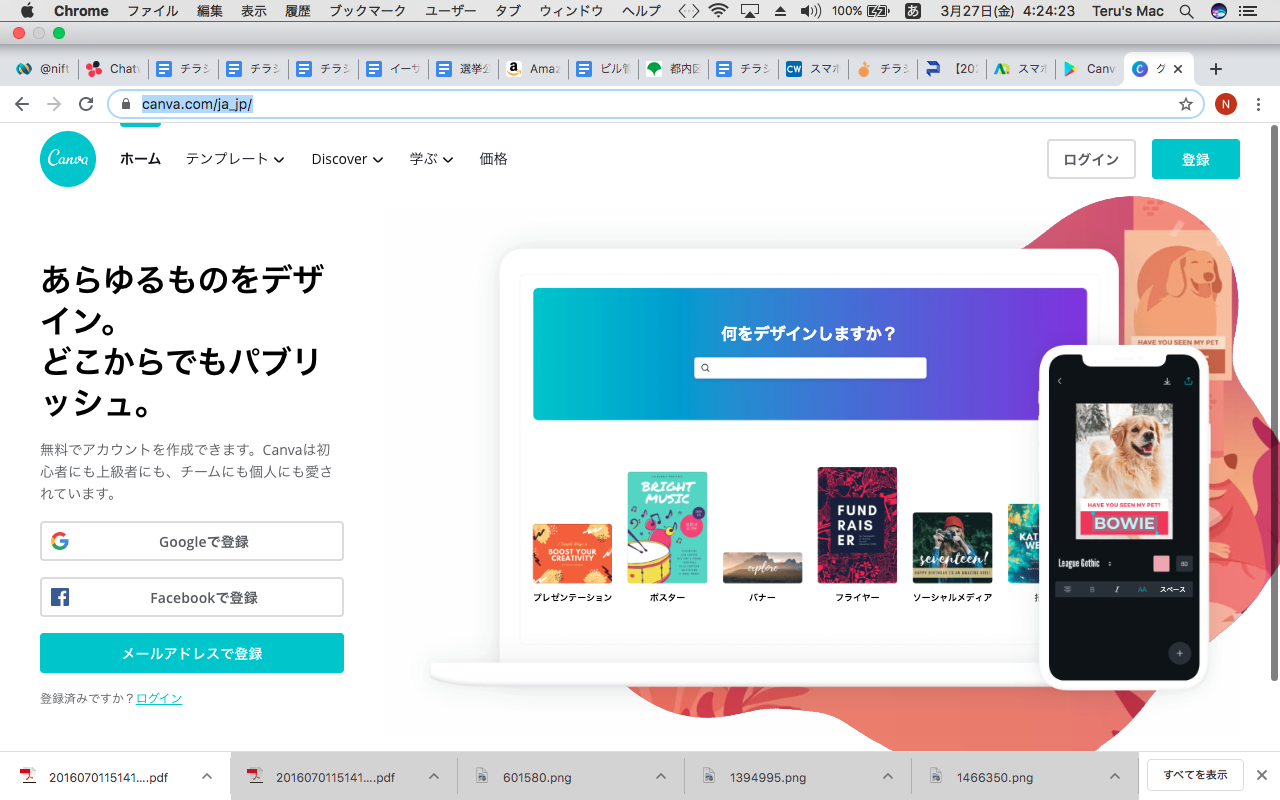
Task: Click the メールアドレスで登録 button
Action: pos(192,653)
